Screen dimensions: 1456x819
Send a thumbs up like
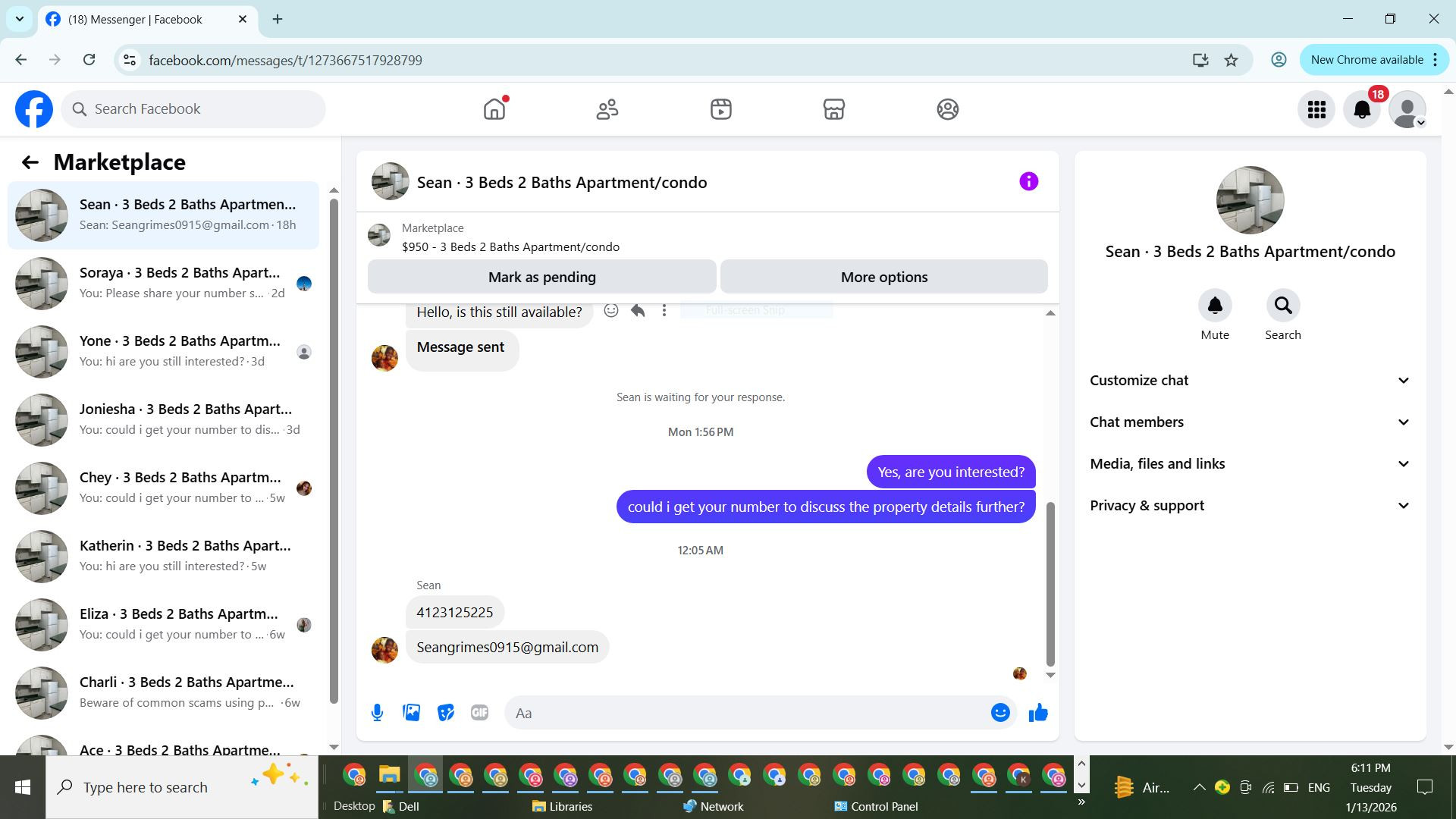click(1037, 713)
